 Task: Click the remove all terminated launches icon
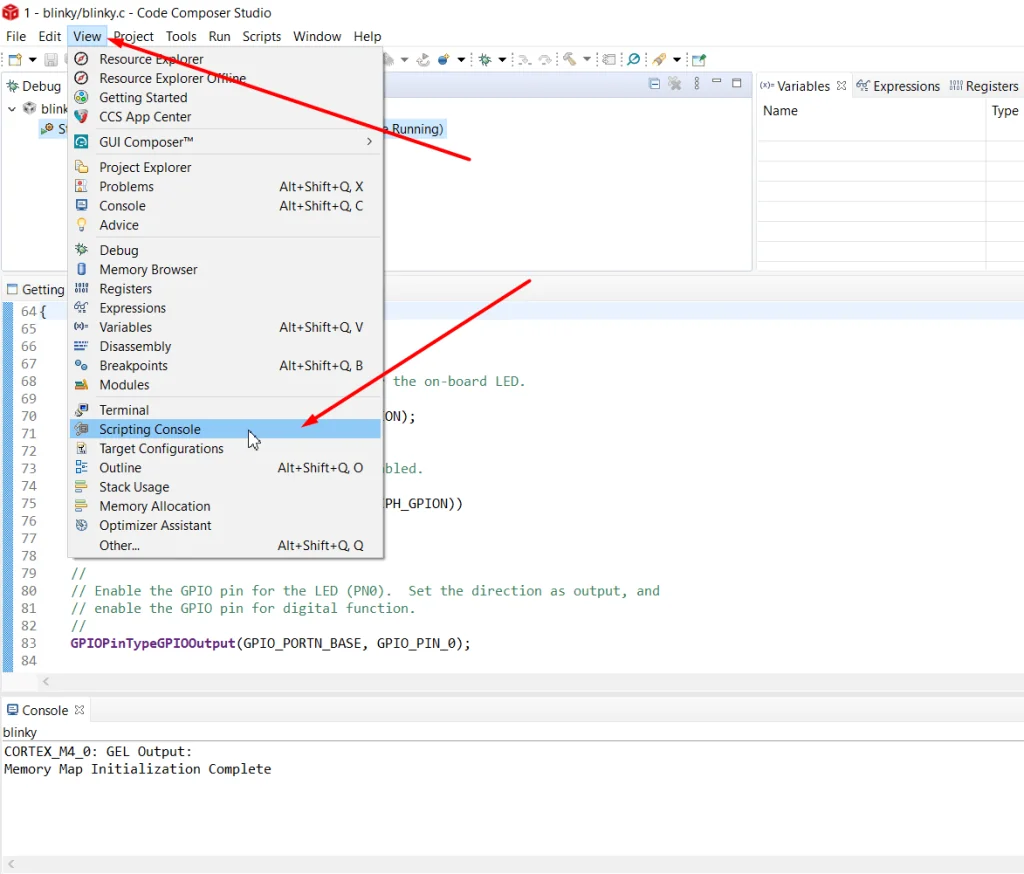click(x=675, y=84)
